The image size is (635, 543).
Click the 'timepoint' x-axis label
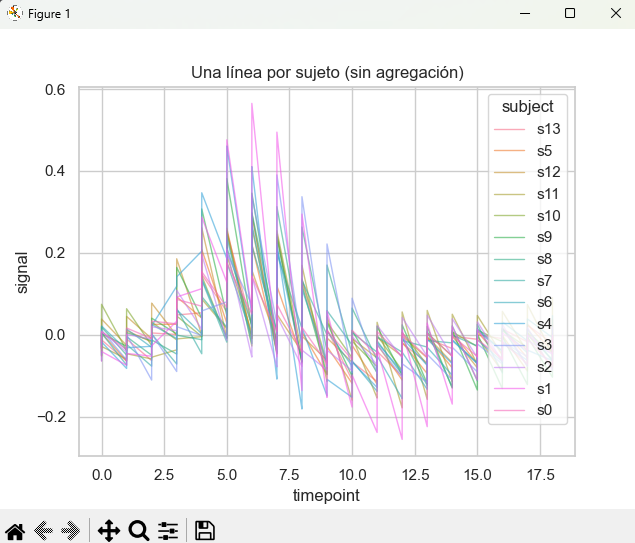(326, 496)
